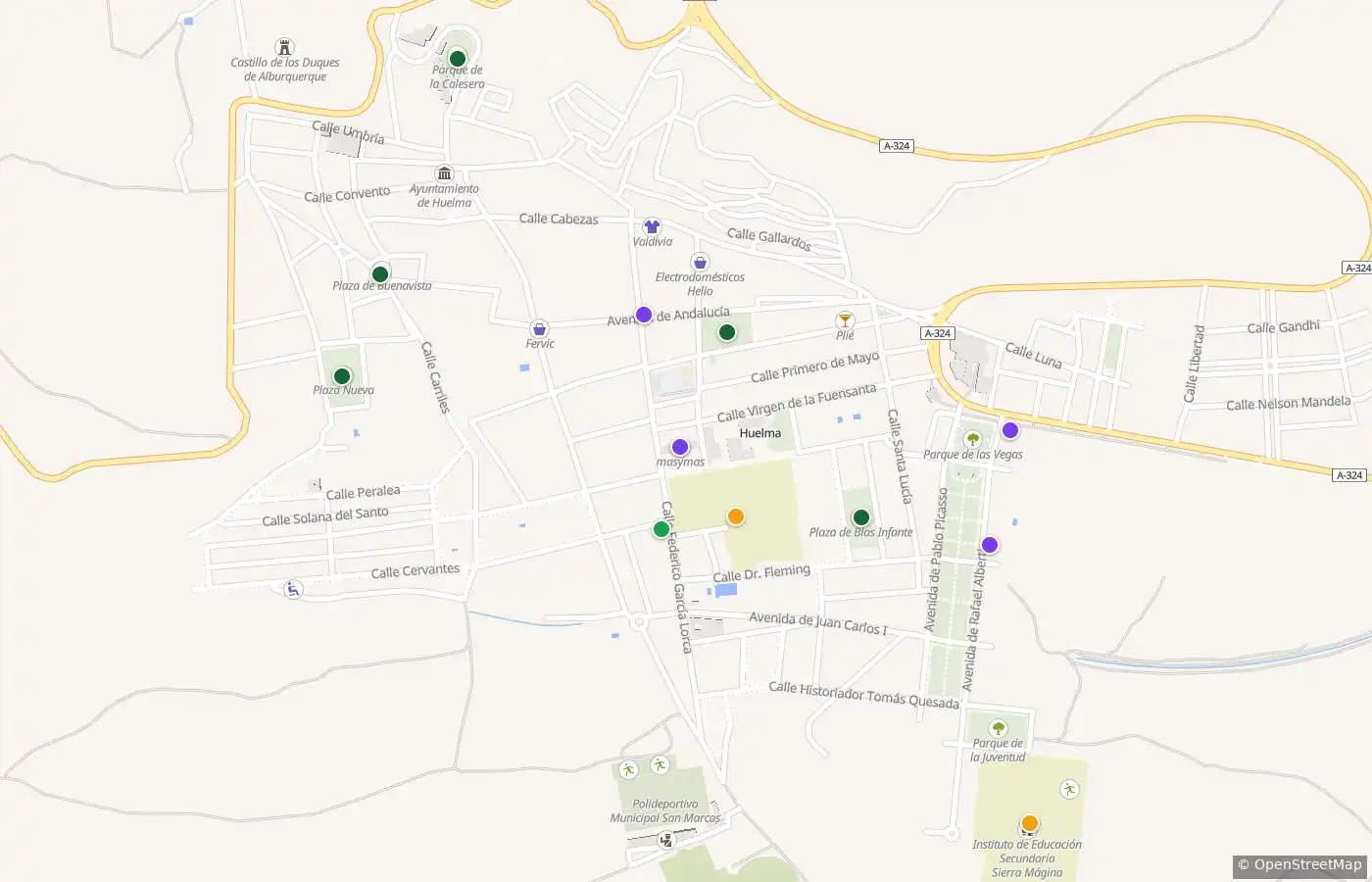Click the Calle Umbría street label
Image resolution: width=1372 pixels, height=882 pixels.
[348, 132]
